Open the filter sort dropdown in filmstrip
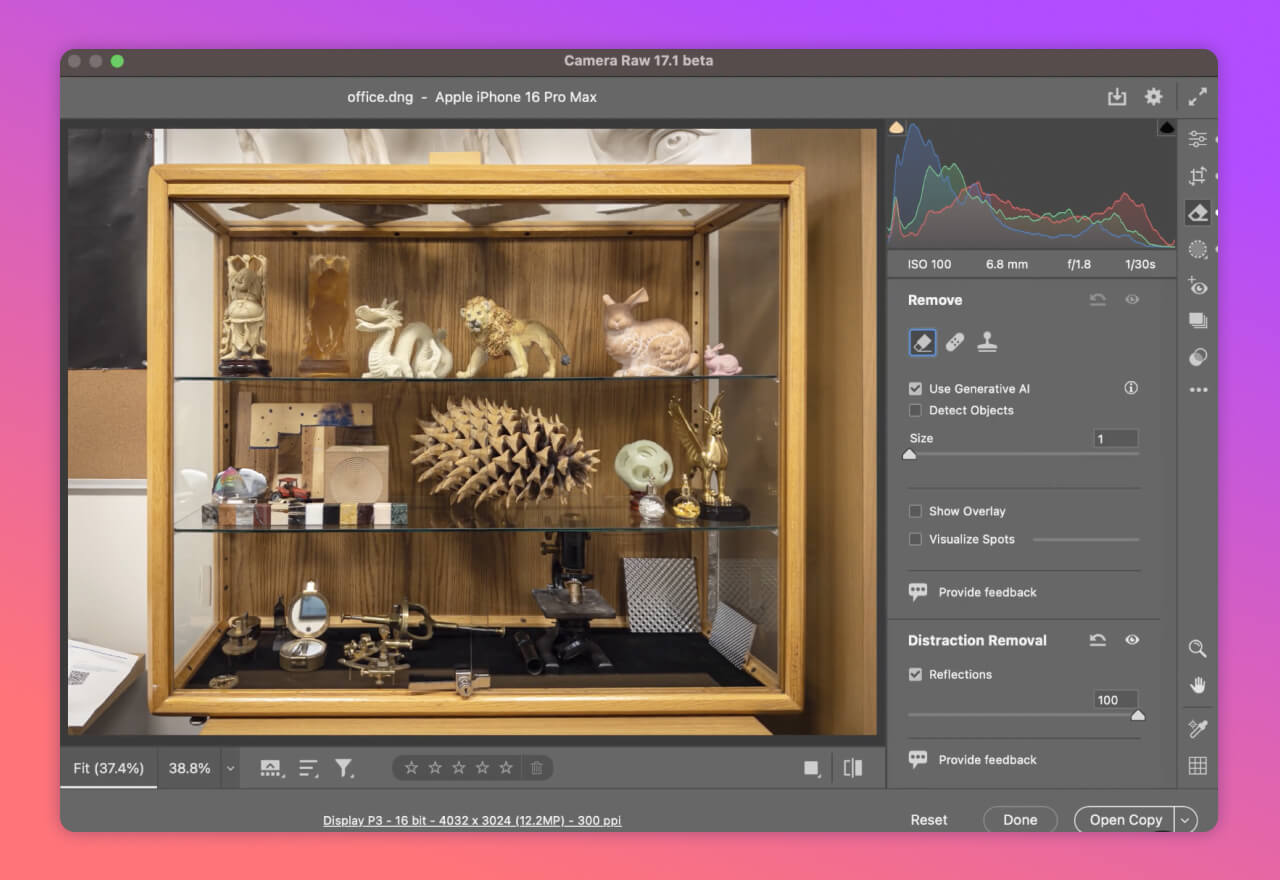 (344, 768)
